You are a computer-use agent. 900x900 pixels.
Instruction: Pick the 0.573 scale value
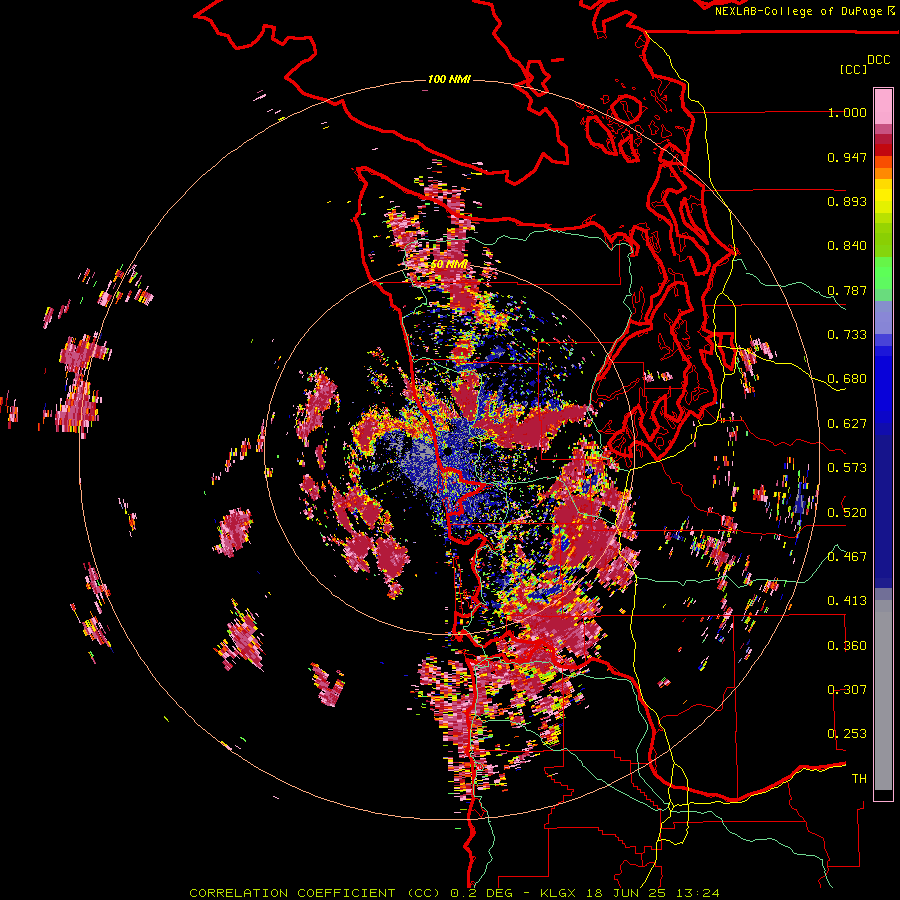(847, 468)
